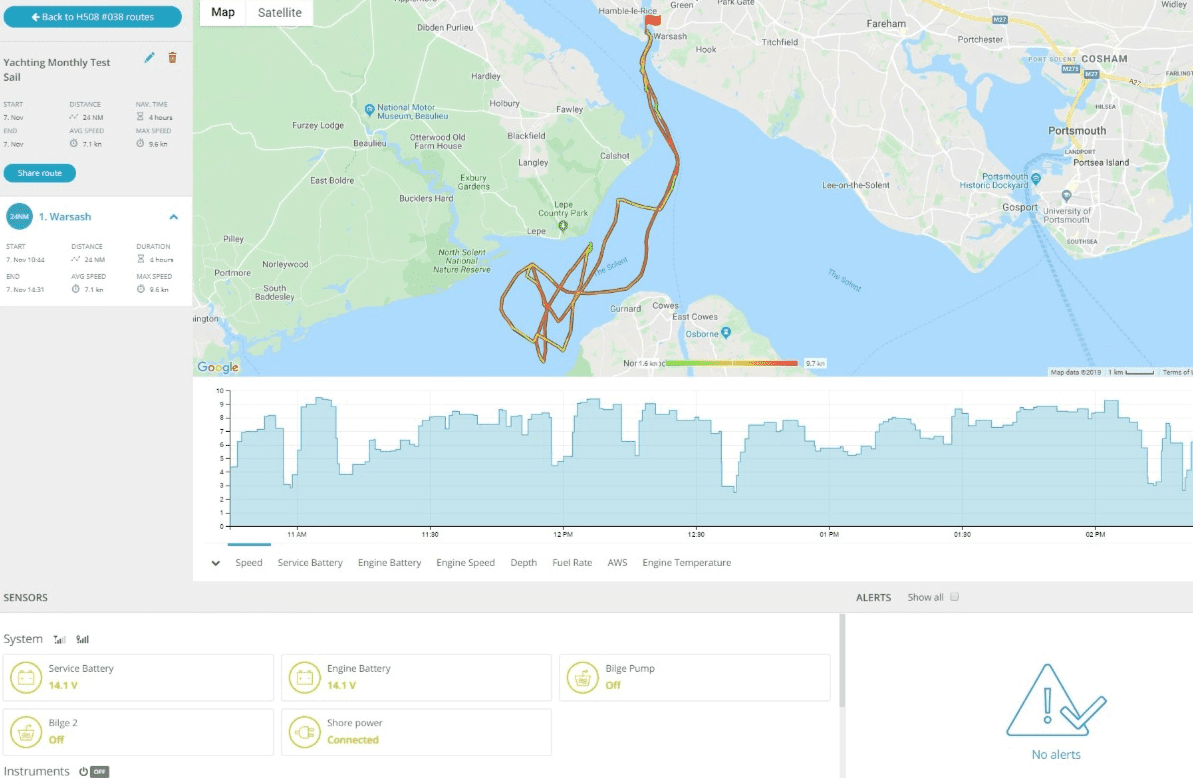Delete route using trash icon
Viewport: 1193px width, 784px height.
pyautogui.click(x=173, y=58)
